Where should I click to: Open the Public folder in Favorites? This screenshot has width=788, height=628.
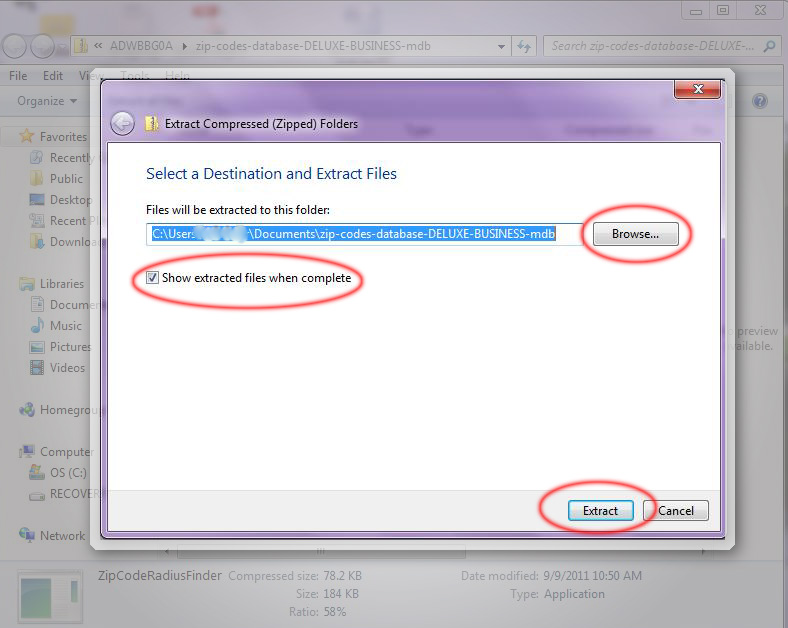(x=66, y=179)
